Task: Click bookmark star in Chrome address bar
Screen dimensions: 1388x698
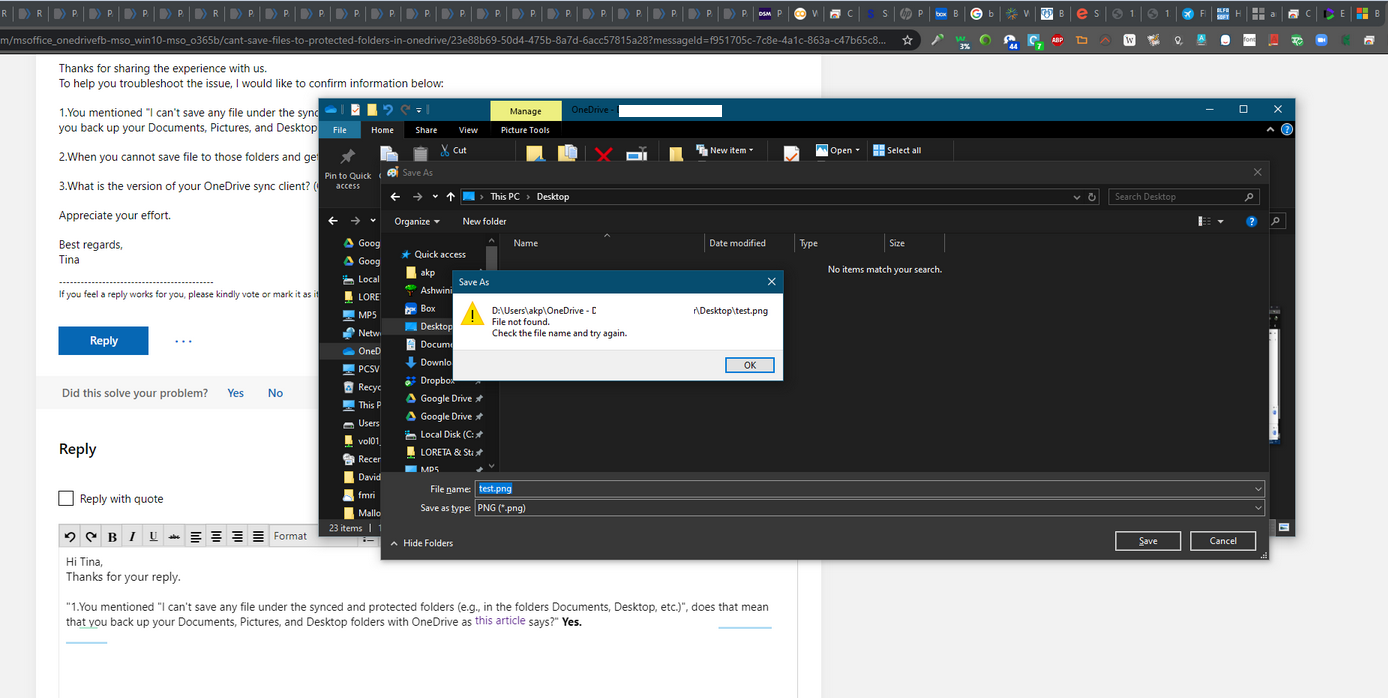Action: tap(907, 41)
